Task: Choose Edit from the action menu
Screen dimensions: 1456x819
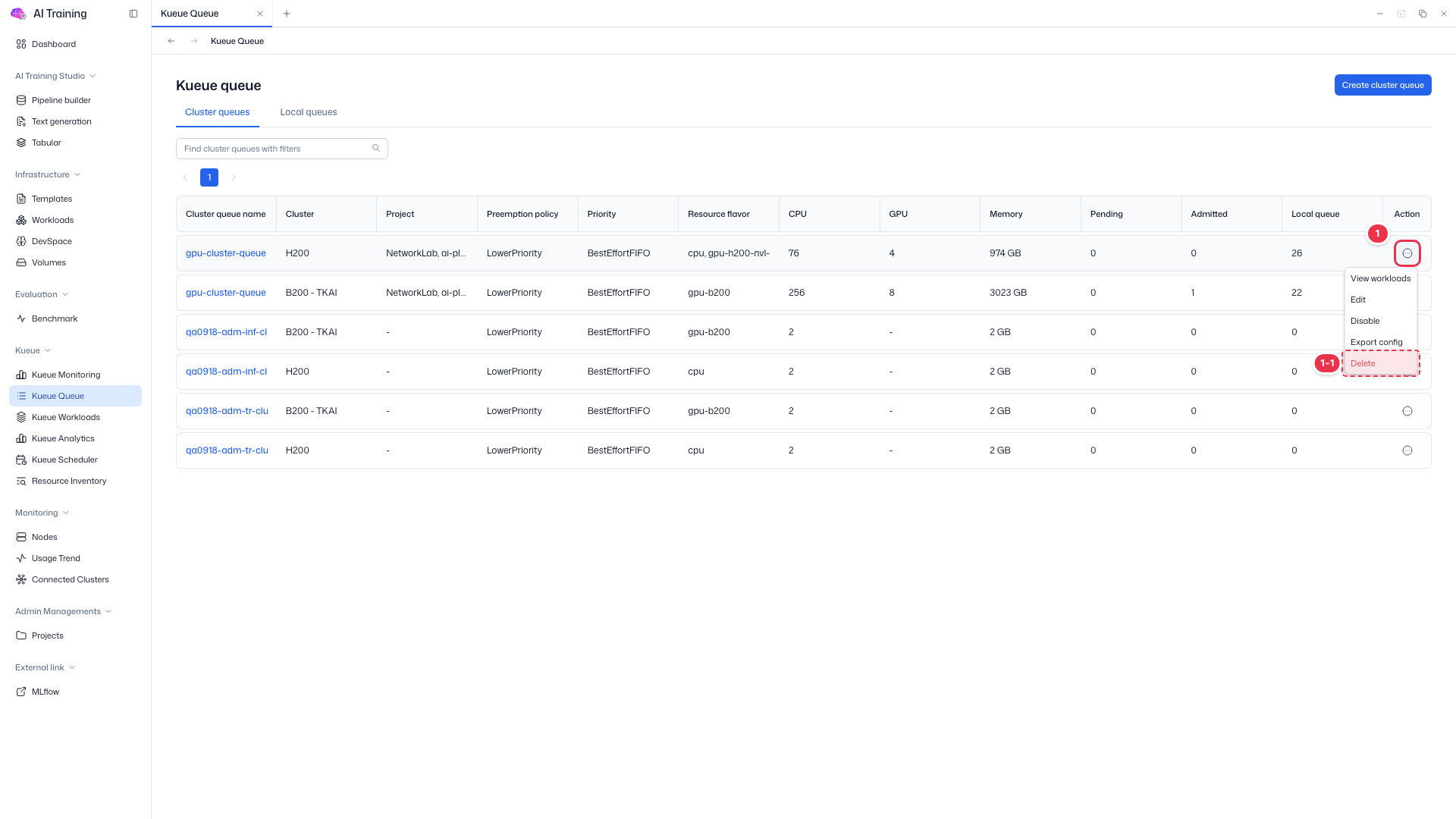Action: point(1380,300)
